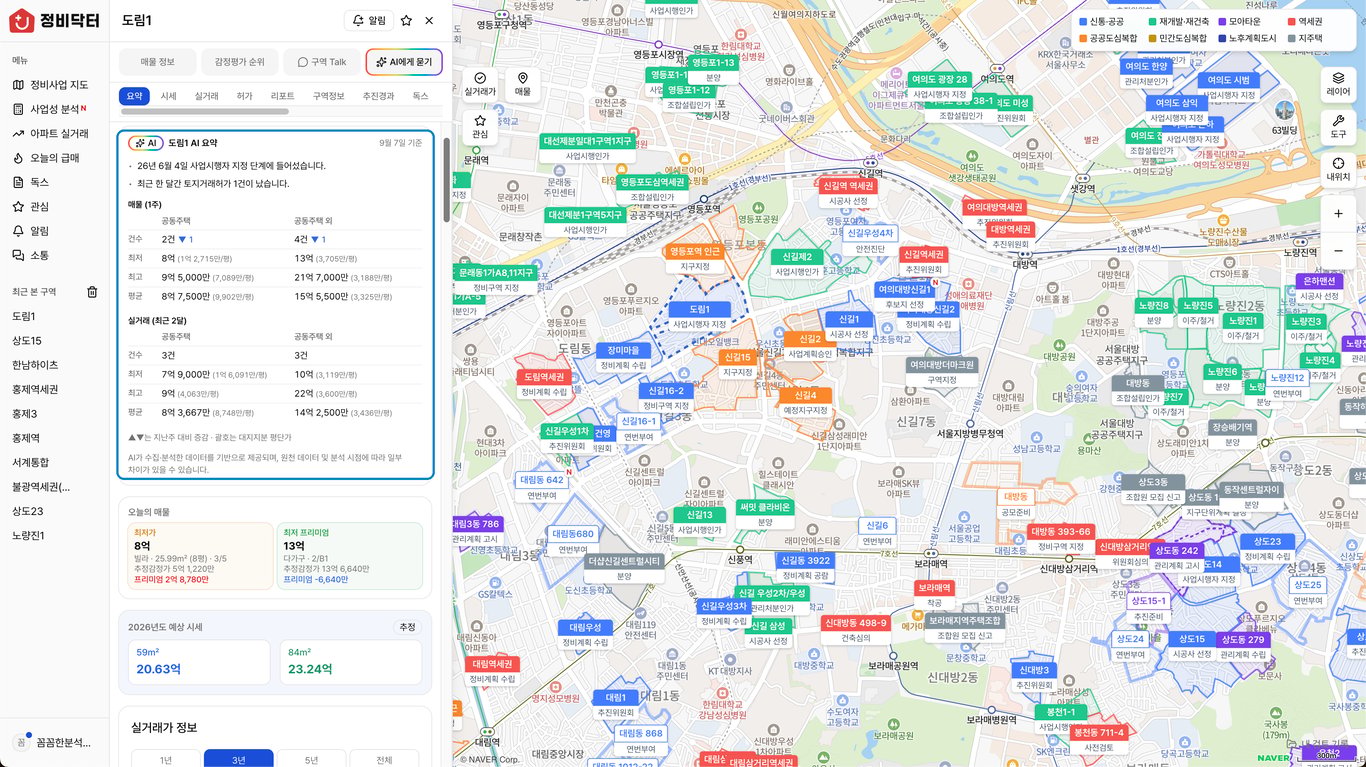Switch to the 감정평가 순위 tab
This screenshot has width=1366, height=767.
click(x=239, y=62)
